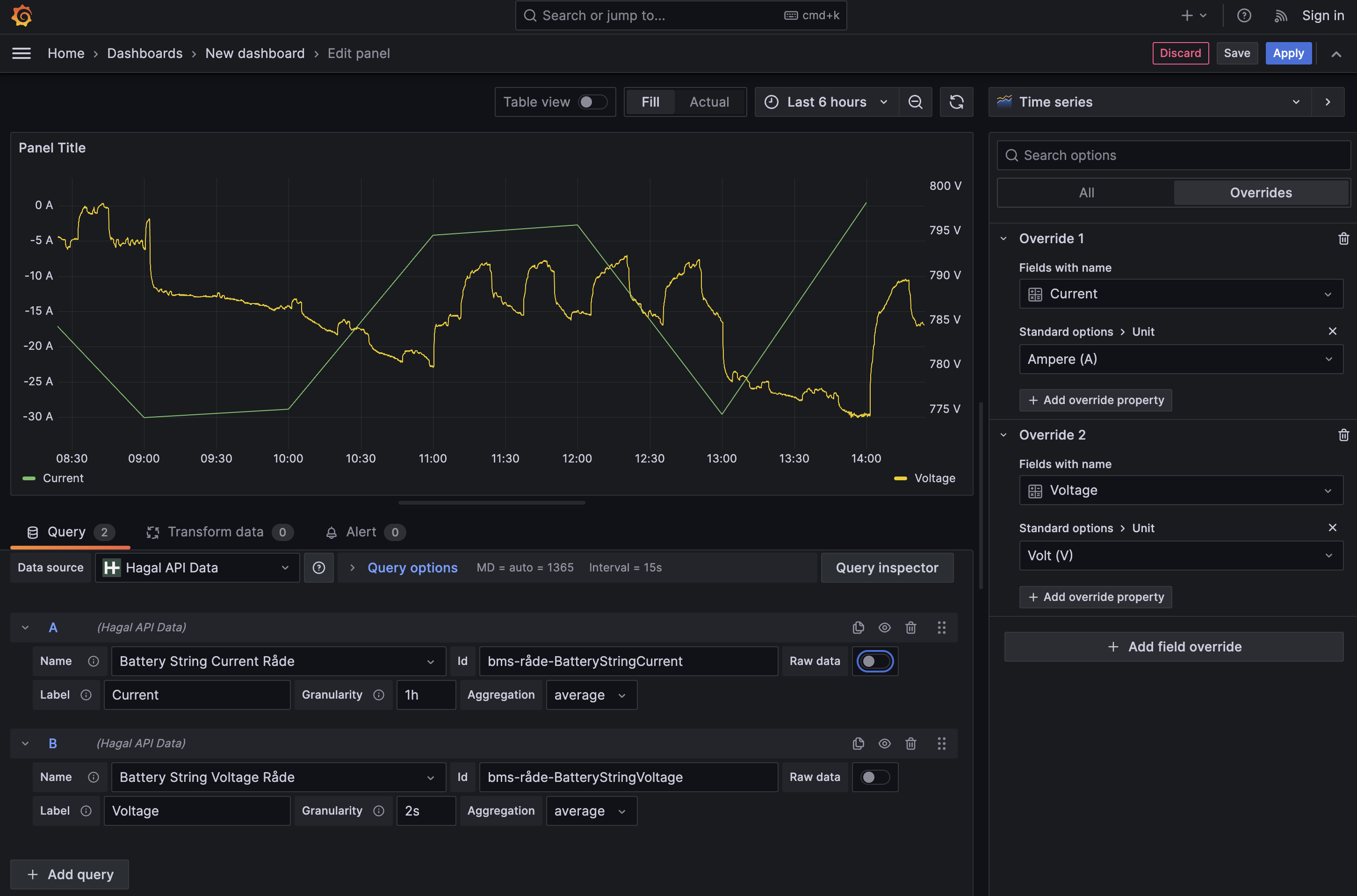Select the All options tab
Screen dimensions: 1357x896
(x=1086, y=193)
